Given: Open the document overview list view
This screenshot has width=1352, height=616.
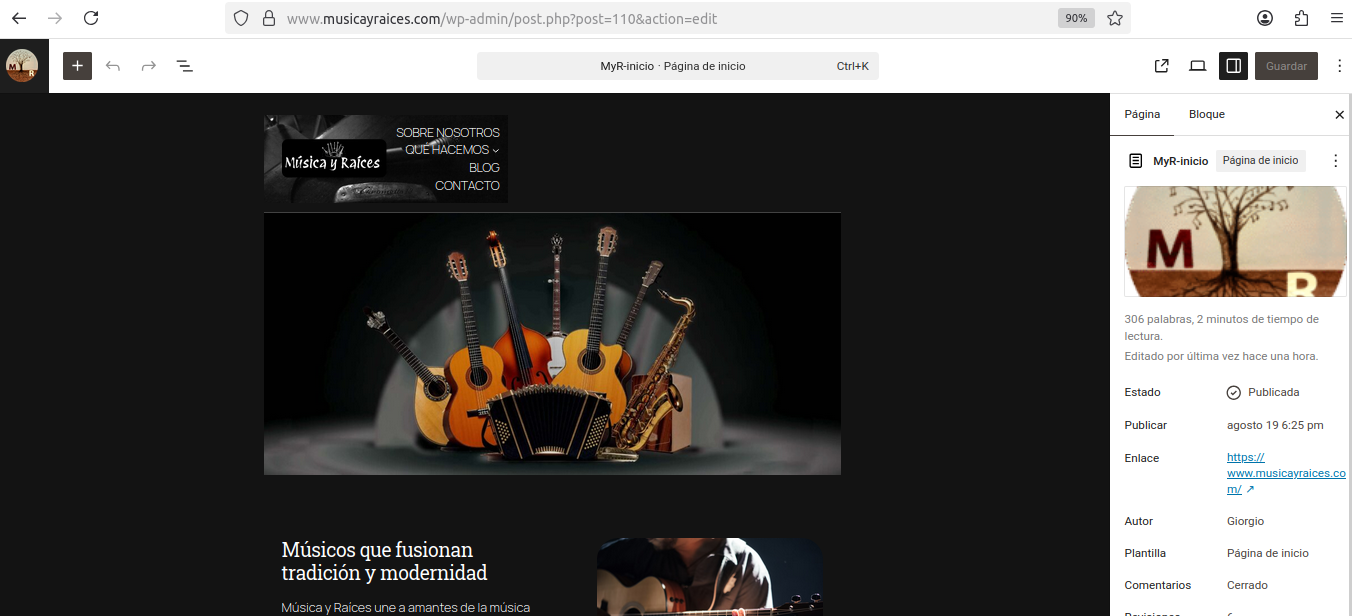Looking at the screenshot, I should (185, 66).
